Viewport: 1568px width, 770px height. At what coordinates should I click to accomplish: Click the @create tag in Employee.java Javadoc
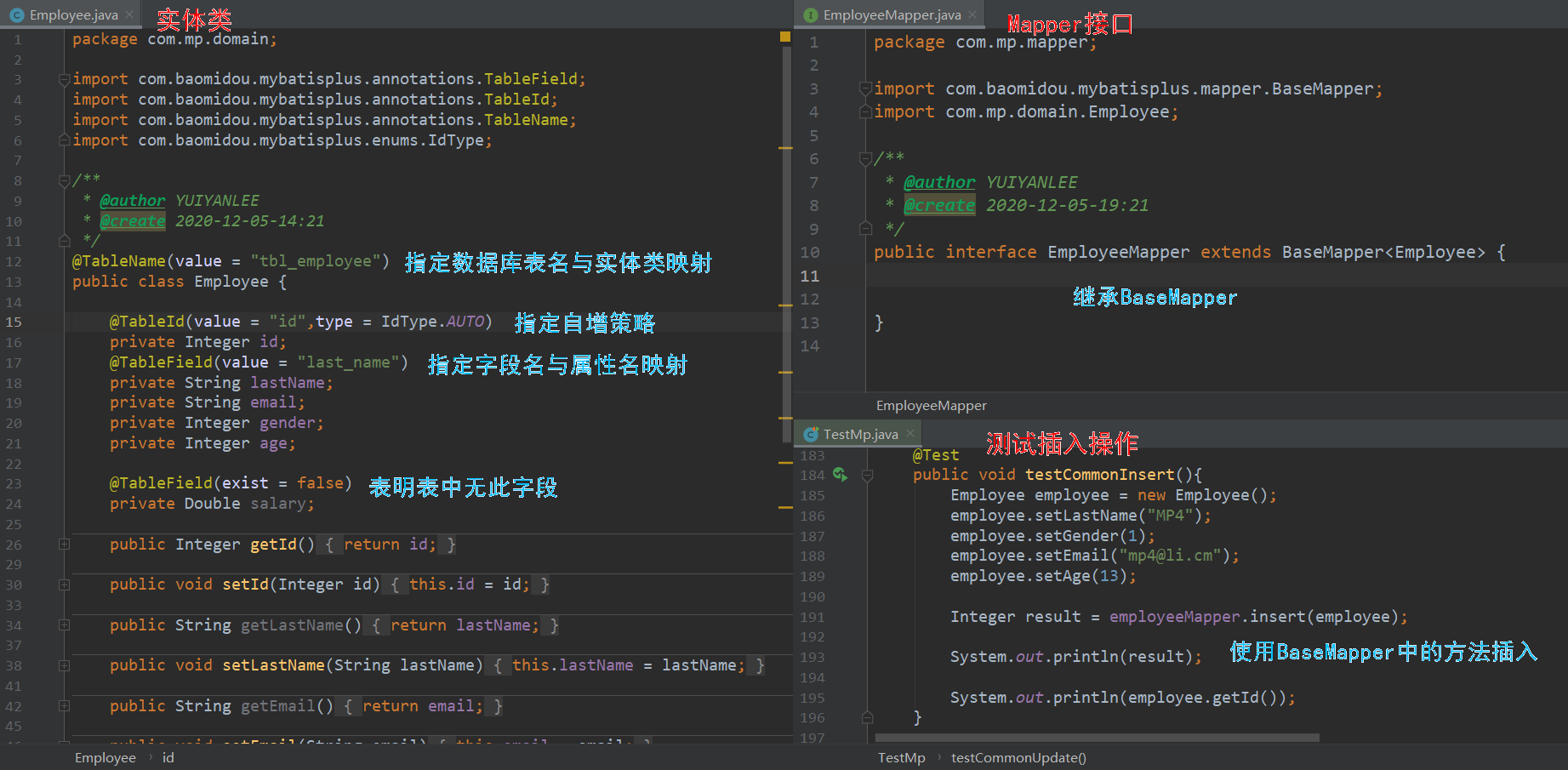coord(133,221)
